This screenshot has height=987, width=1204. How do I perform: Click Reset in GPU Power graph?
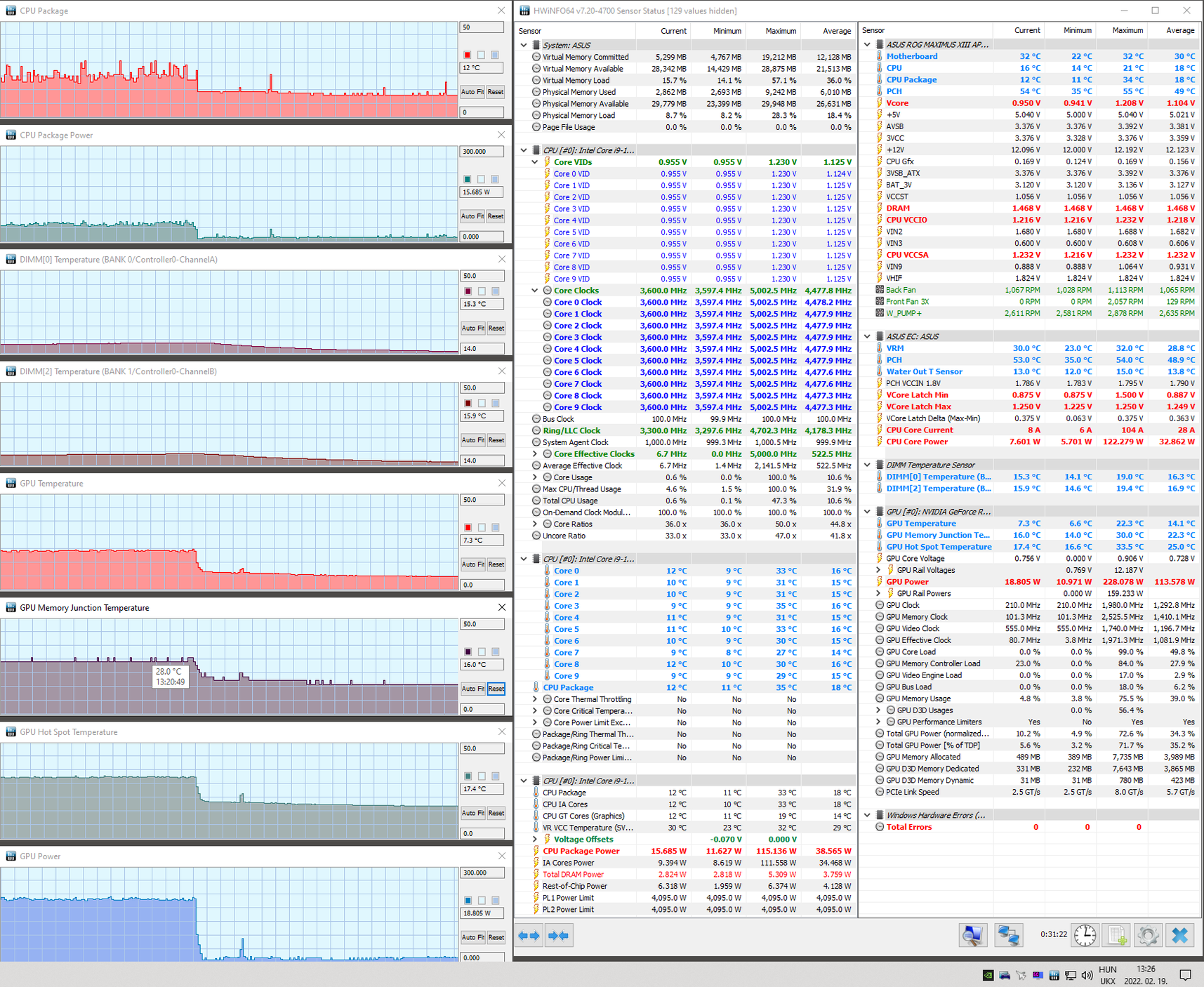click(x=496, y=937)
